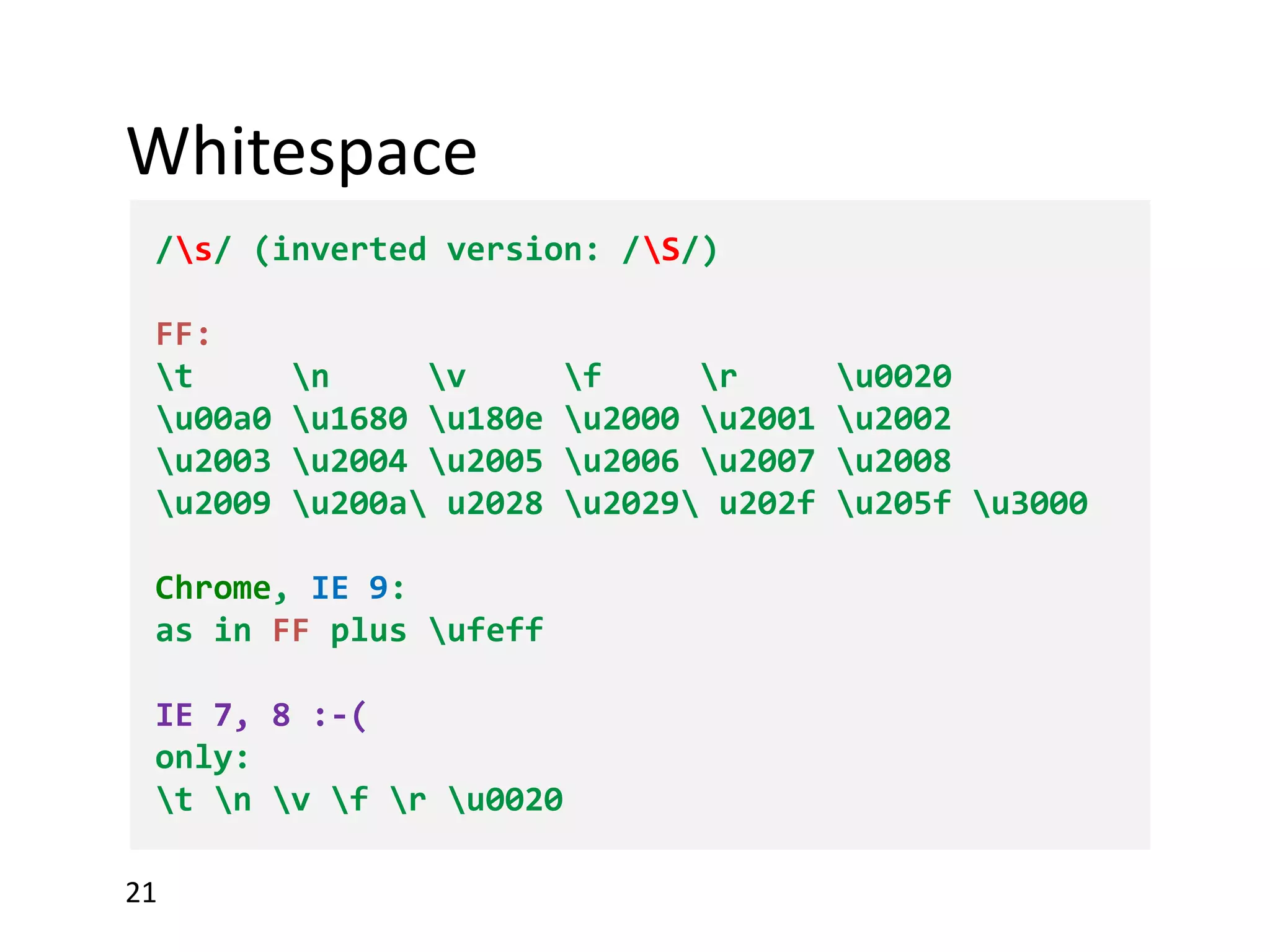Select the u2028 code
1270x952 pixels.
tap(495, 503)
